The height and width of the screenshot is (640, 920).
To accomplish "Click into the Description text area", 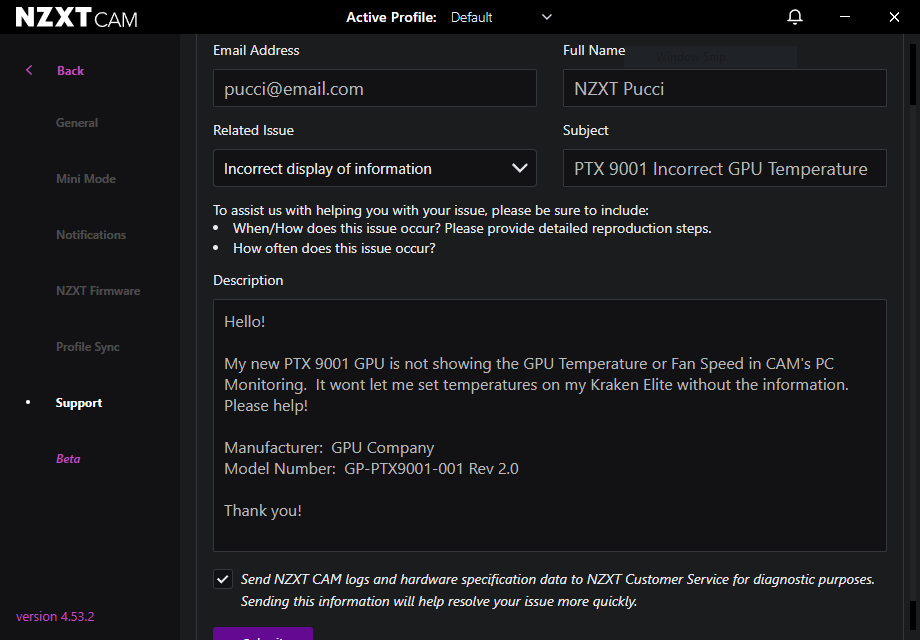I will pyautogui.click(x=550, y=425).
